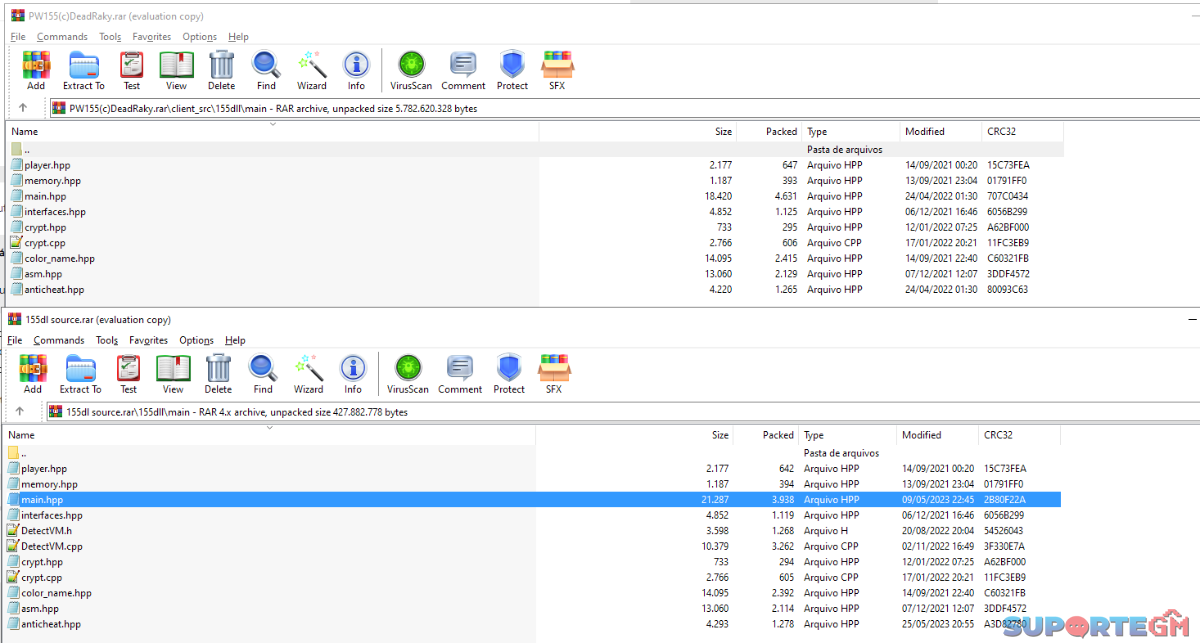
Task: Select player.hpp in PW155 DeadRaky window
Action: click(x=536, y=165)
